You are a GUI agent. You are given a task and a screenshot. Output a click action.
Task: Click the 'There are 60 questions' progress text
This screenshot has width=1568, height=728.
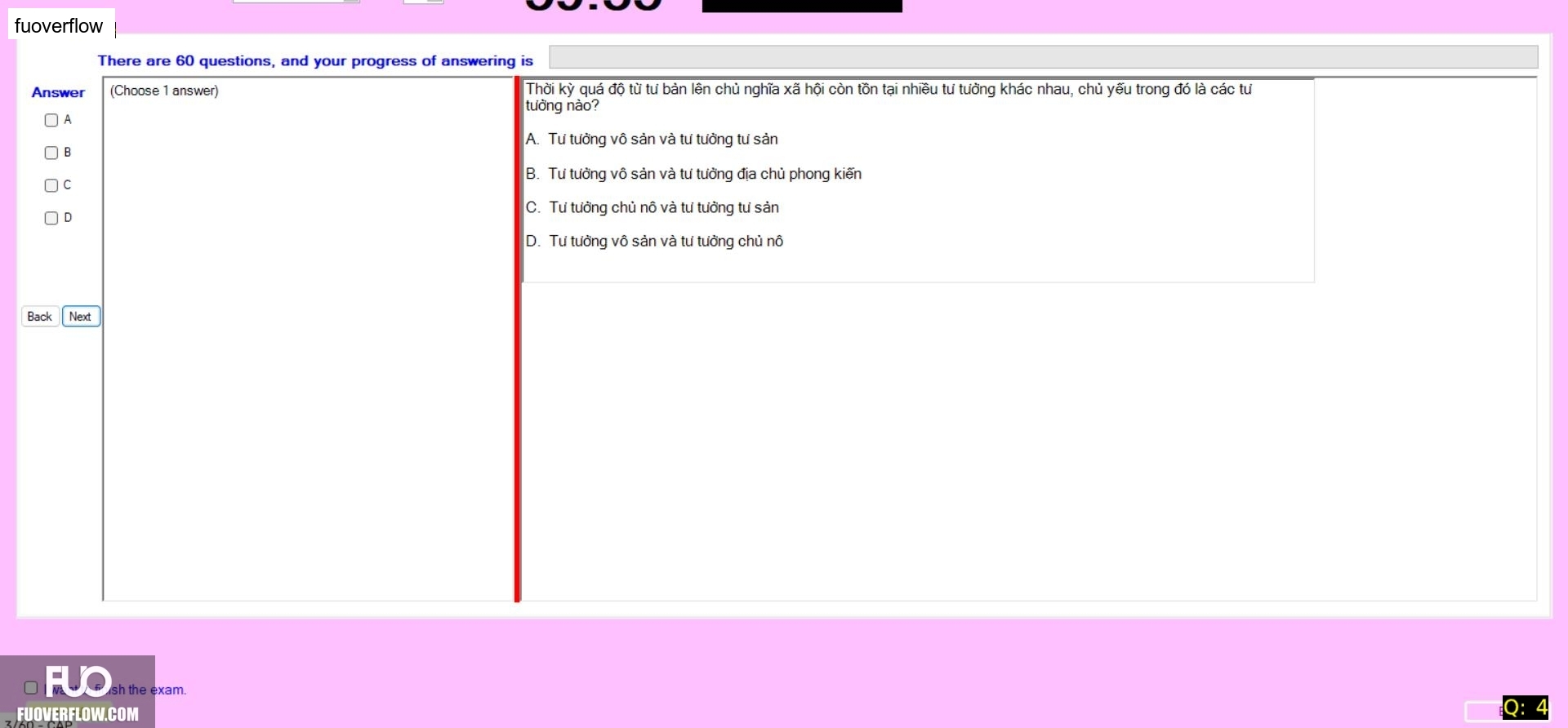(315, 61)
